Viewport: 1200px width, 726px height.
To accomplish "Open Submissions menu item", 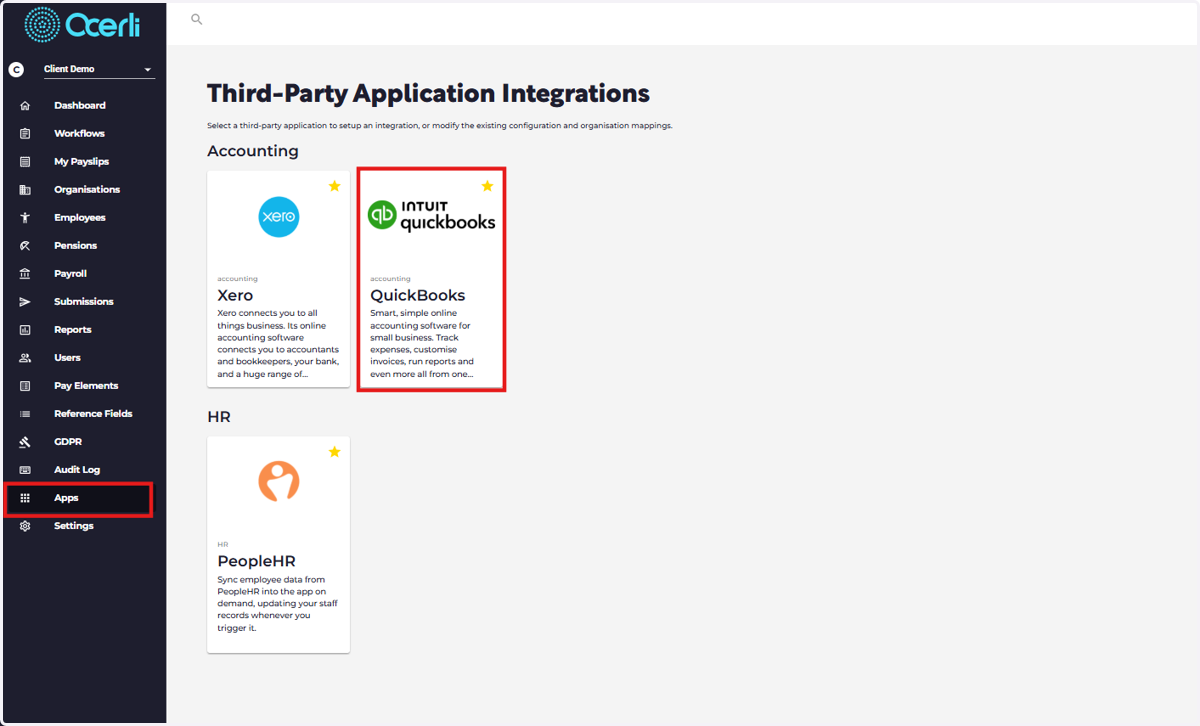I will [x=83, y=302].
